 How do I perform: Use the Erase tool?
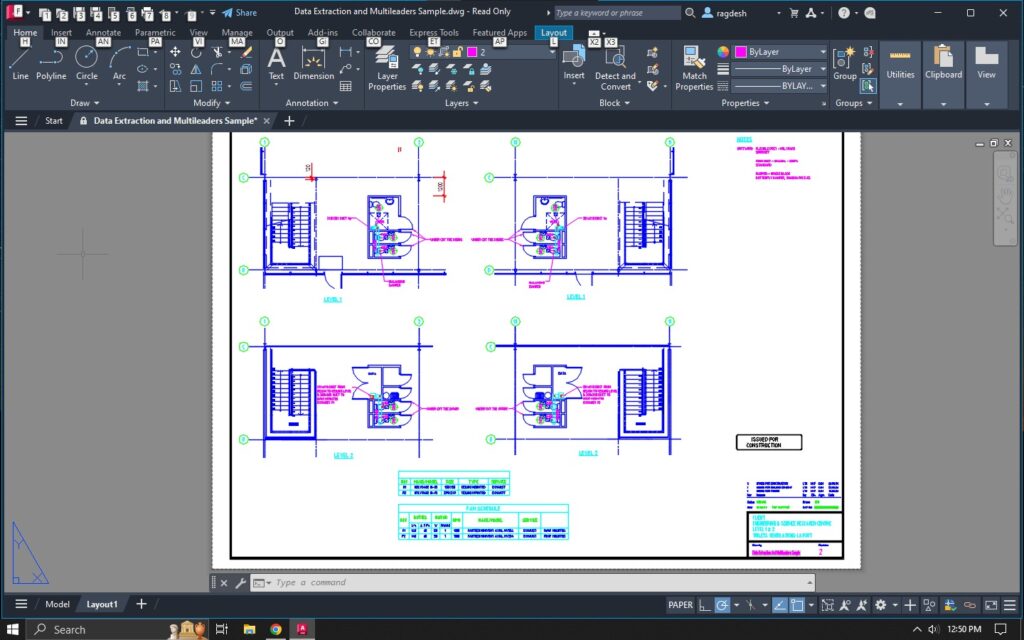[x=246, y=52]
